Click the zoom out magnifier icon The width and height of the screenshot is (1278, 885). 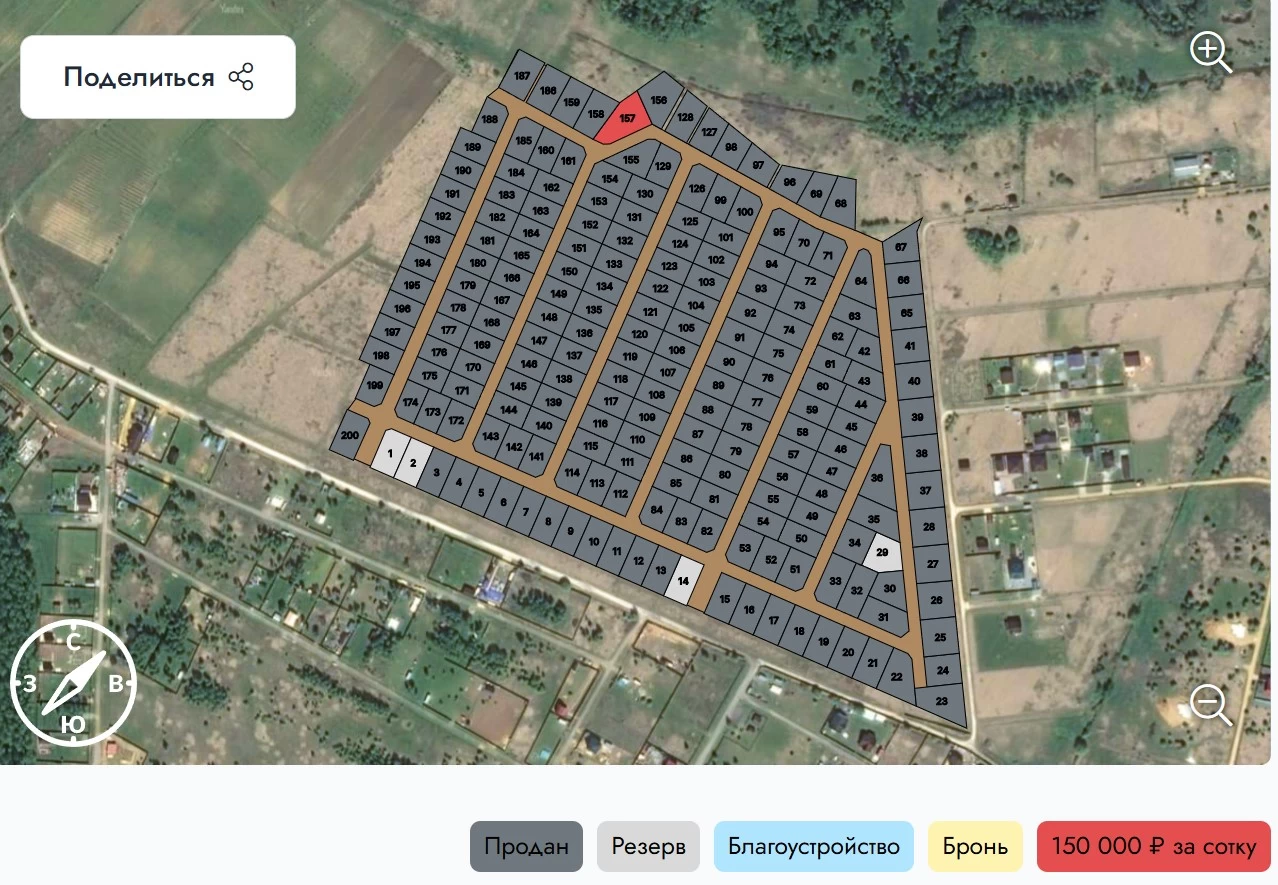(x=1210, y=705)
